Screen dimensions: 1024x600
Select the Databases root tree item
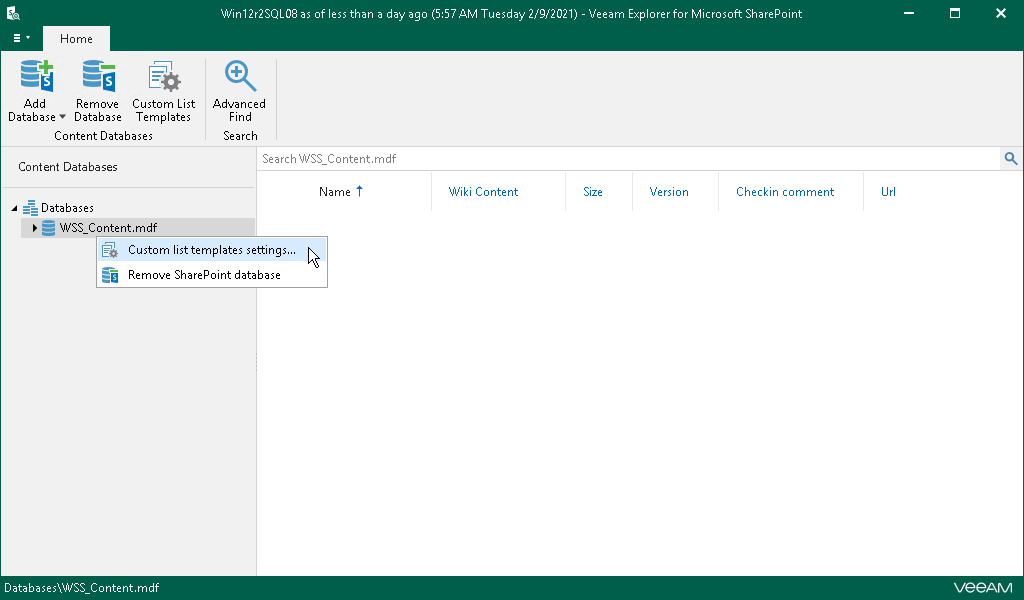[x=67, y=208]
